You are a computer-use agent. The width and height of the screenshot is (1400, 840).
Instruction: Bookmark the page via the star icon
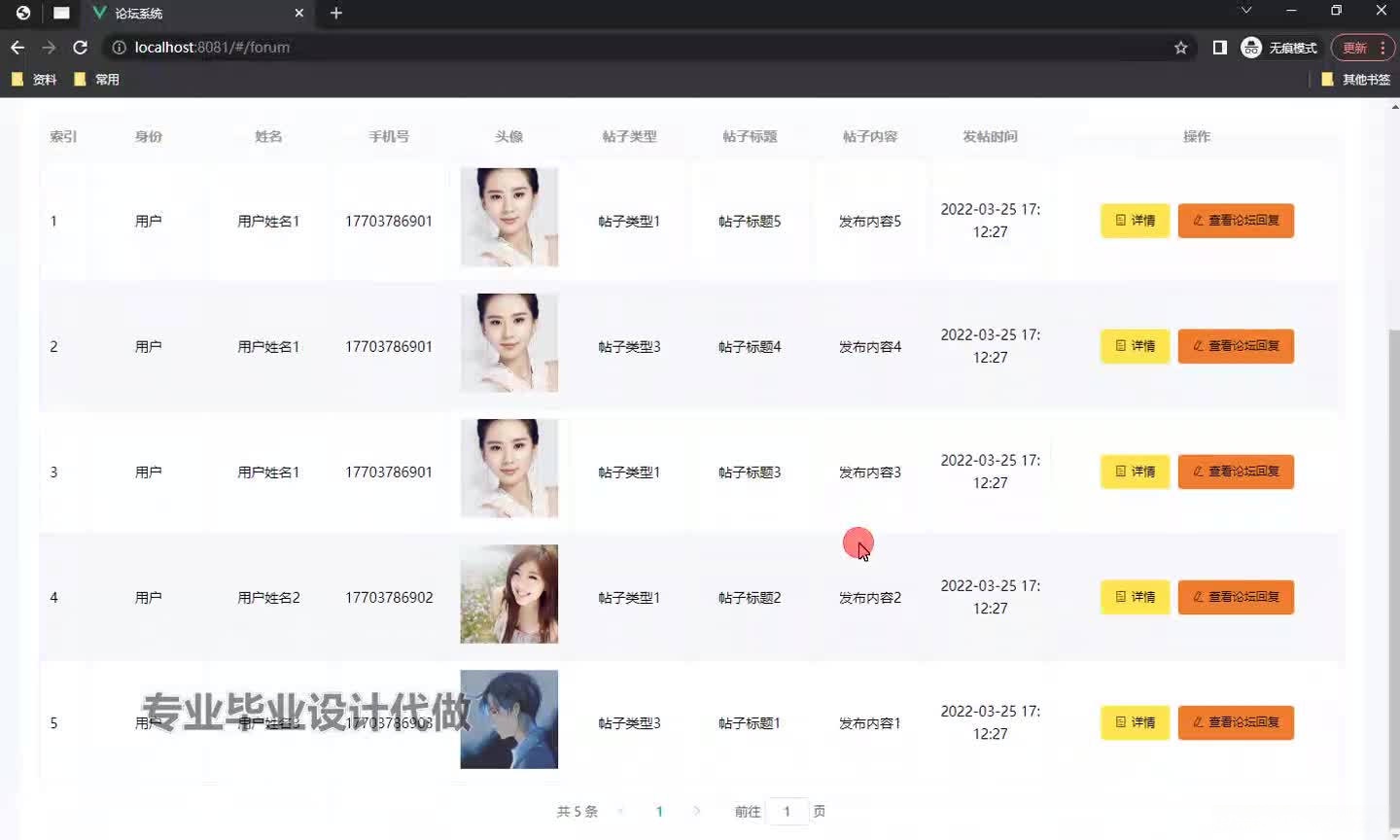click(1179, 47)
